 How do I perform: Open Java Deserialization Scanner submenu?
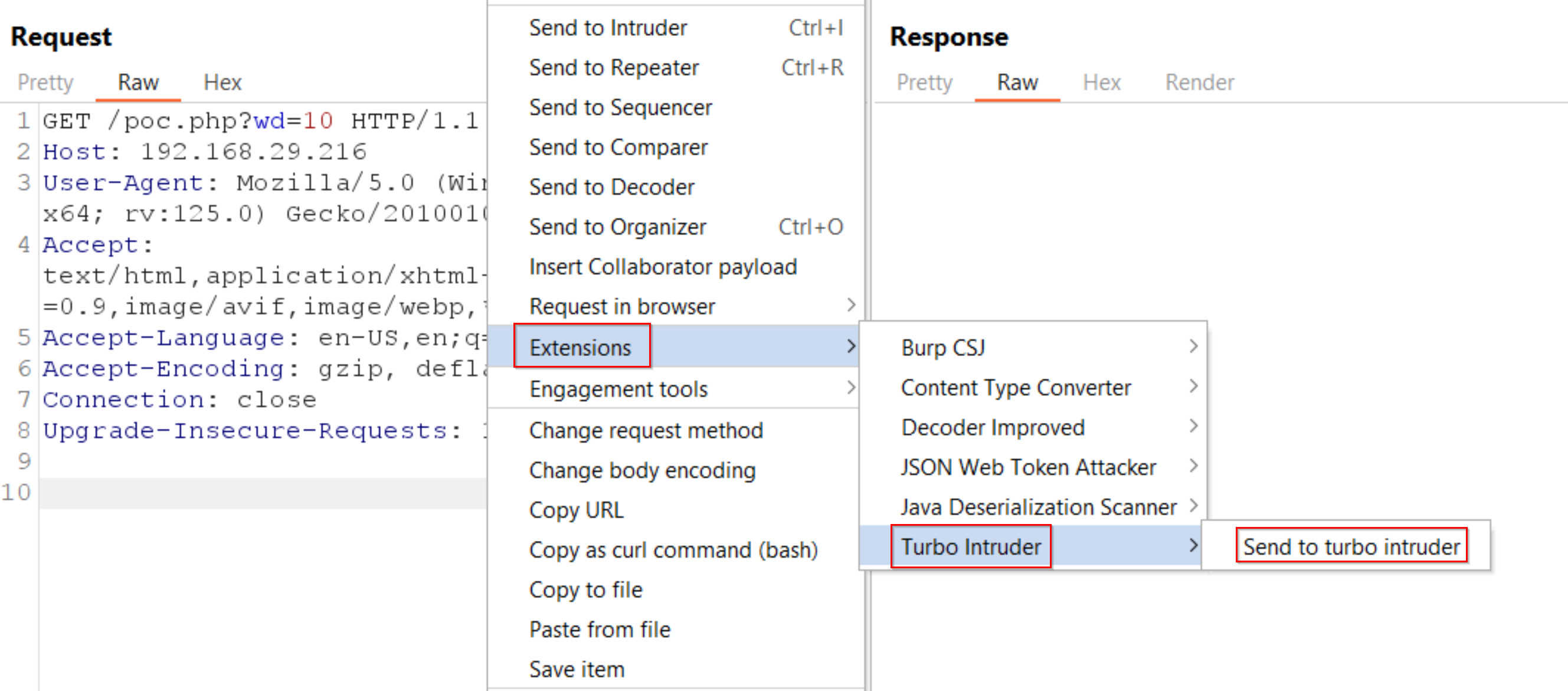coord(1032,506)
